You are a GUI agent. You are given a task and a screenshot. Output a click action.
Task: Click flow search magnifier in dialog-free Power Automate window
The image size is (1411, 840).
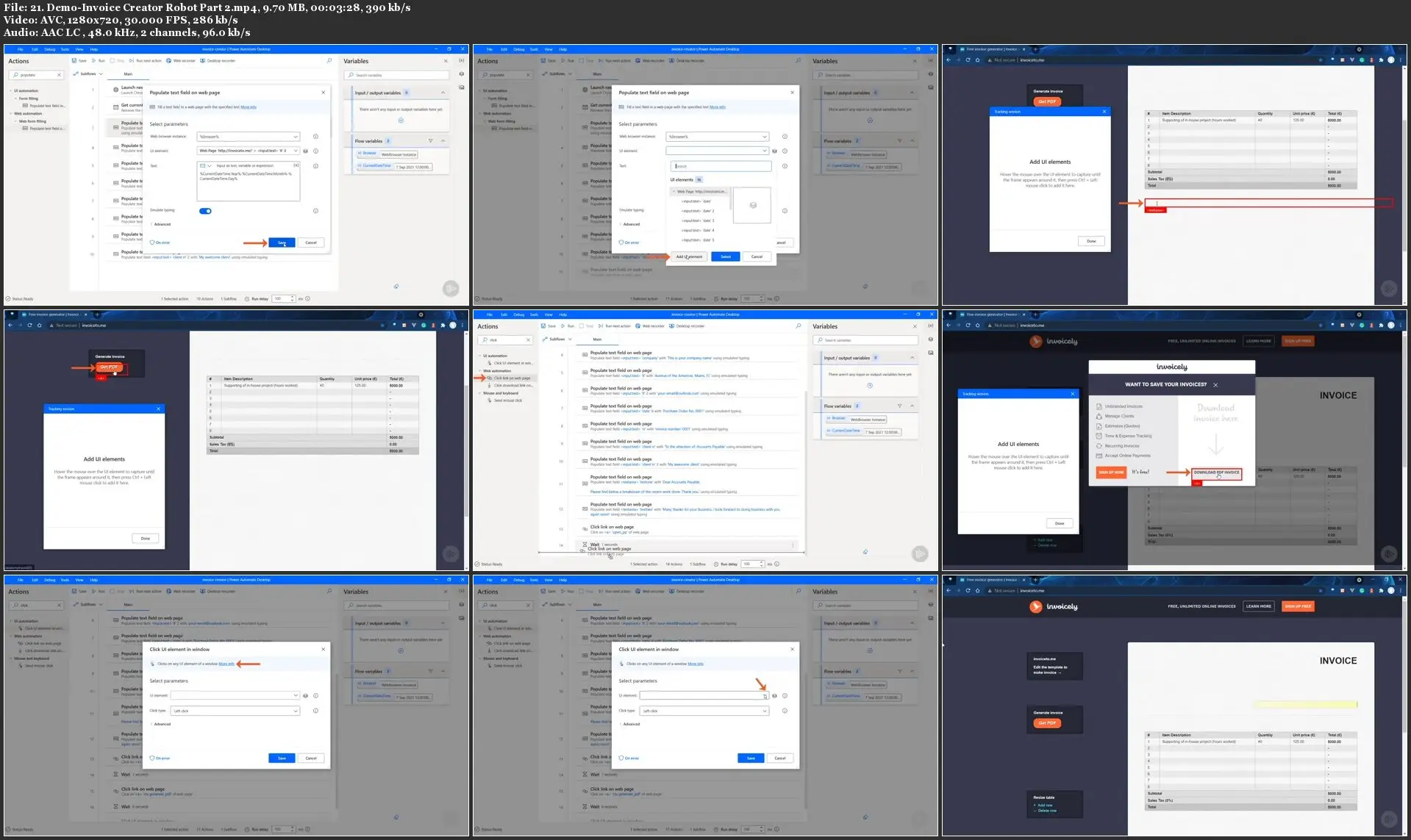(x=798, y=326)
